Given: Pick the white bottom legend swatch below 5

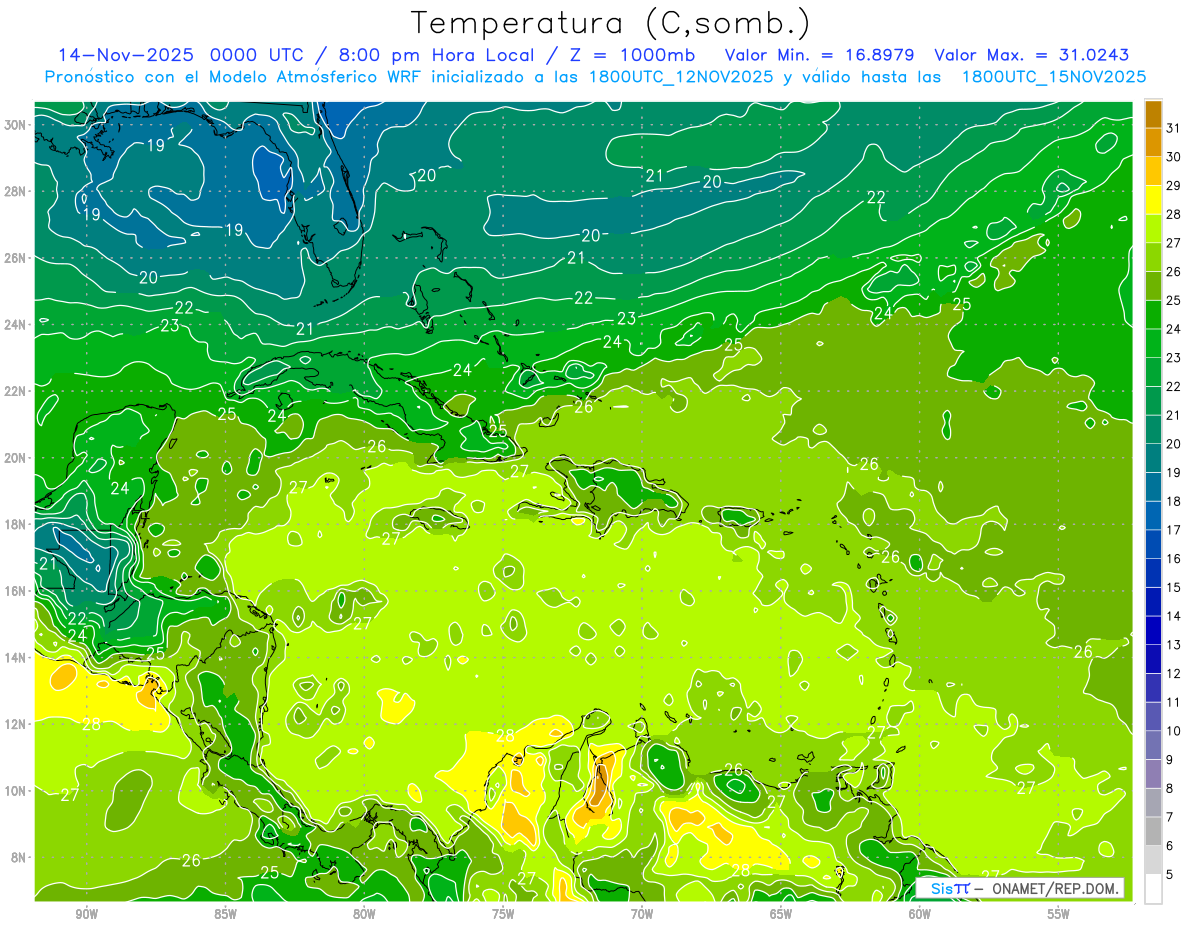Looking at the screenshot, I should pos(1153,889).
